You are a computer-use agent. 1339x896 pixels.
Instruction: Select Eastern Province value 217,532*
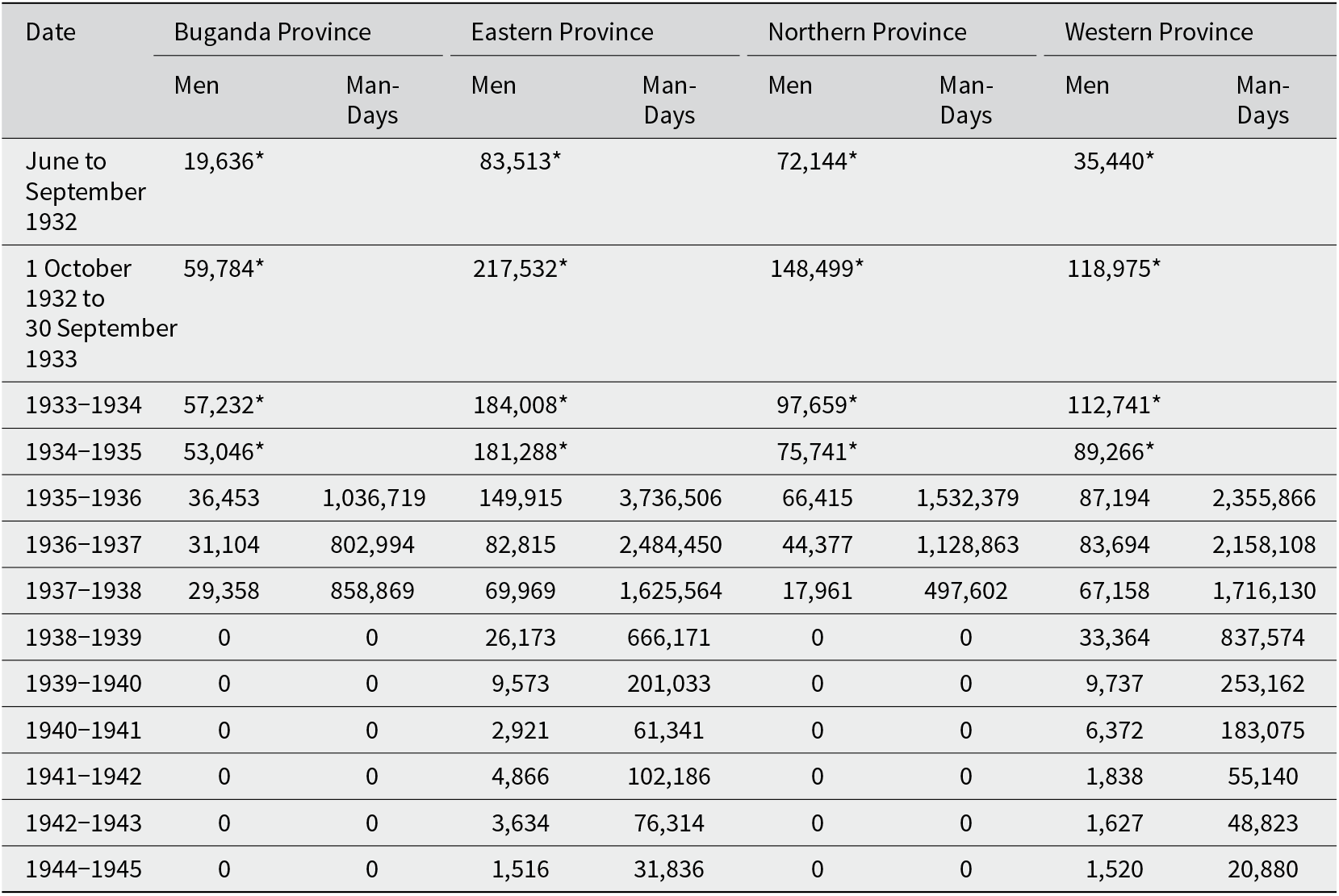tap(521, 269)
